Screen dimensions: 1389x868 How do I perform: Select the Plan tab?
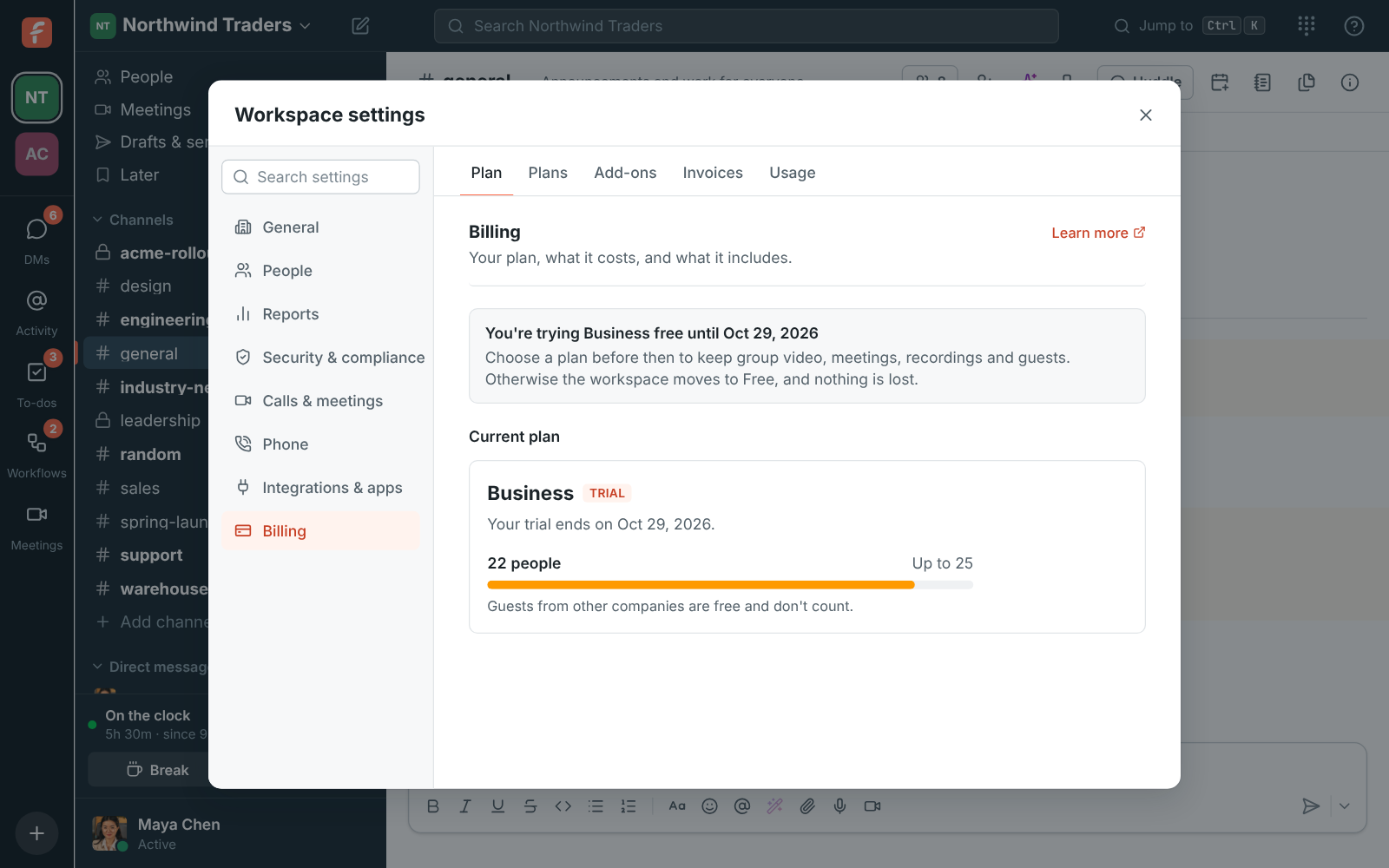pyautogui.click(x=486, y=173)
